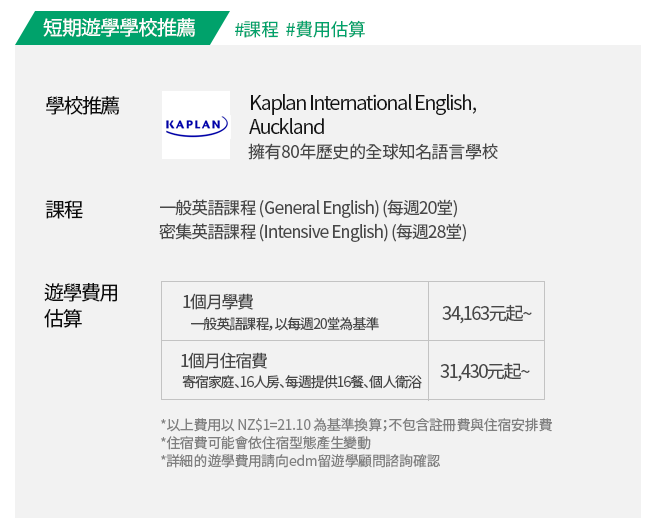Click the 1個月住宿費 table cell
Viewport: 651px width, 529px height.
pyautogui.click(x=295, y=370)
